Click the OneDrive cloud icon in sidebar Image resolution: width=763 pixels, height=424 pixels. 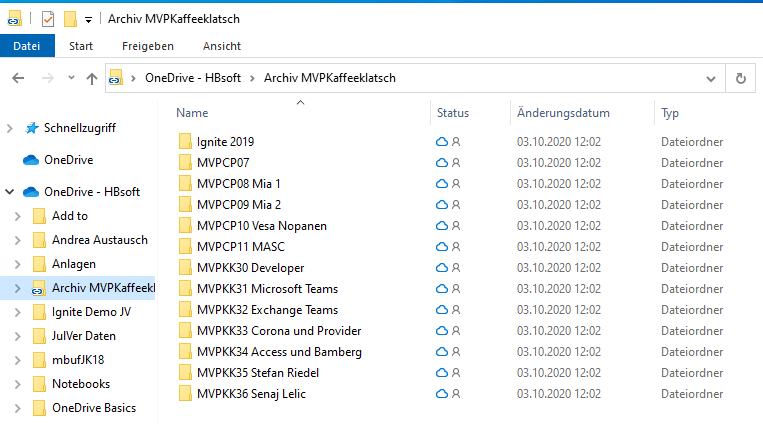[30, 160]
